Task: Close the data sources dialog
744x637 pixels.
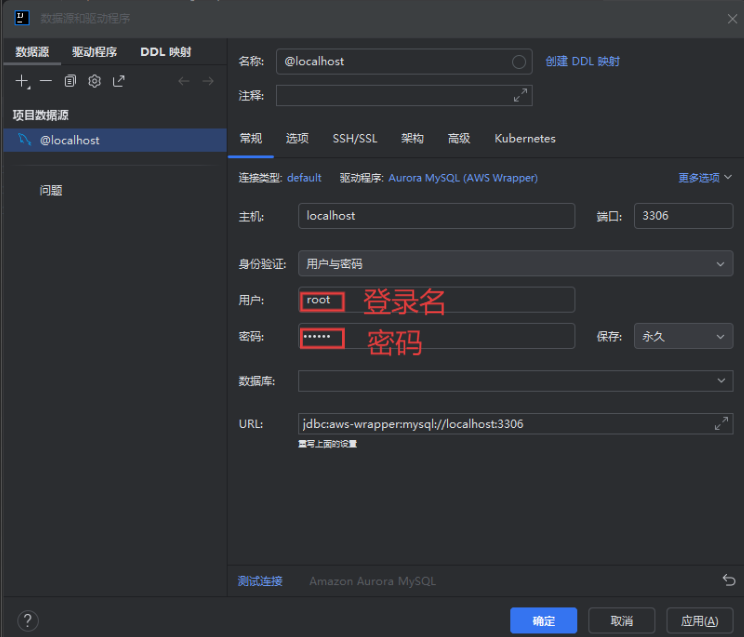Action: tap(732, 19)
